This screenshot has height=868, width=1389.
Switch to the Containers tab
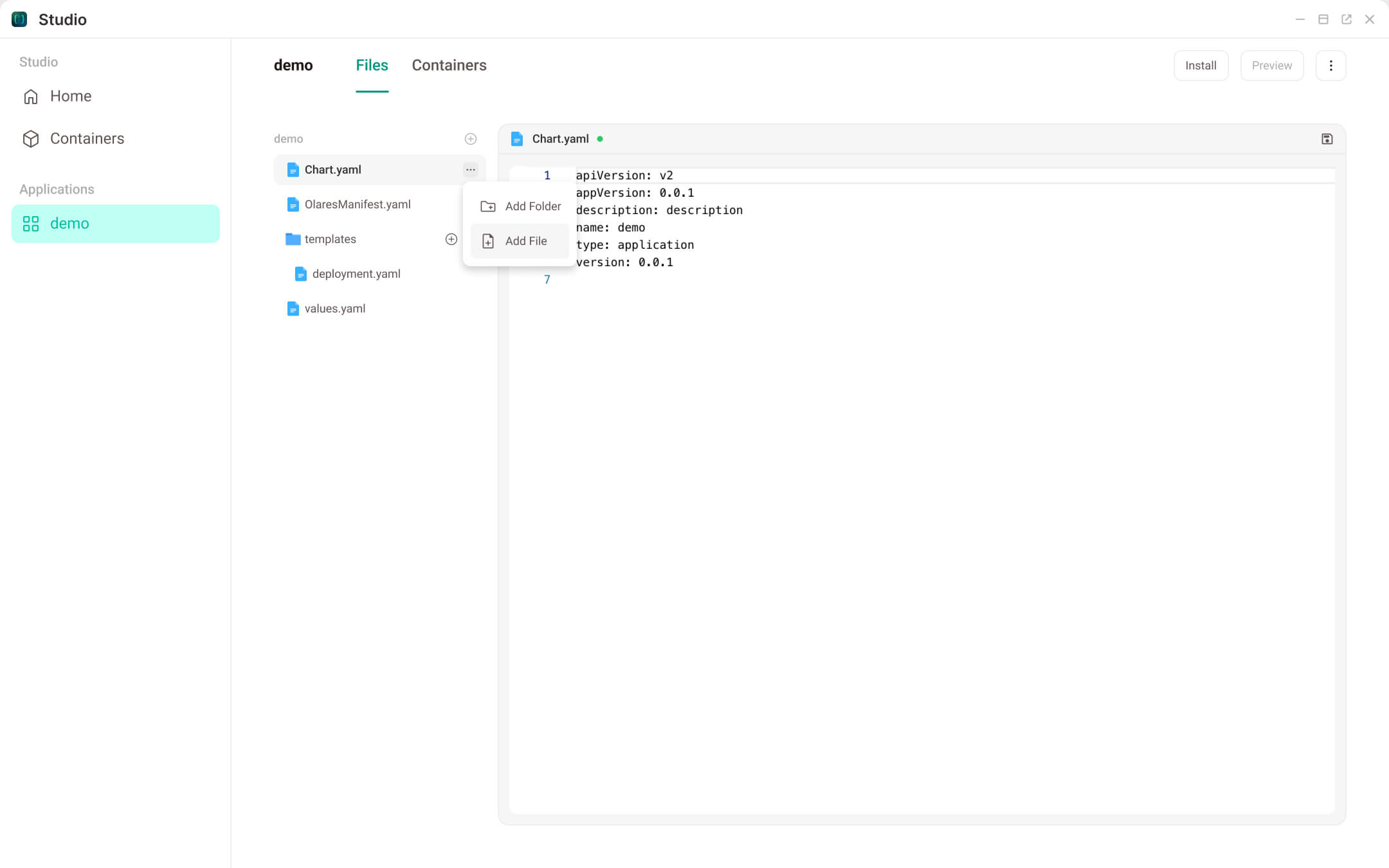(449, 65)
